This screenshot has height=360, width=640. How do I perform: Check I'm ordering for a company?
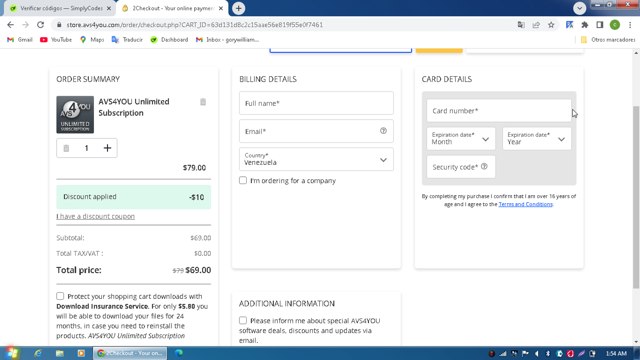243,180
